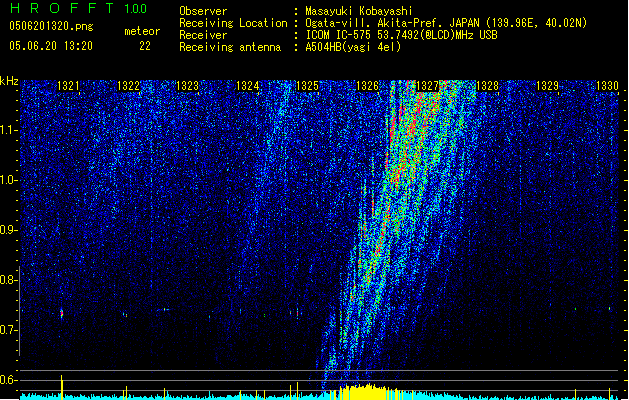The image size is (629, 400).
Task: Click the Receiver field label
Action: [203, 35]
